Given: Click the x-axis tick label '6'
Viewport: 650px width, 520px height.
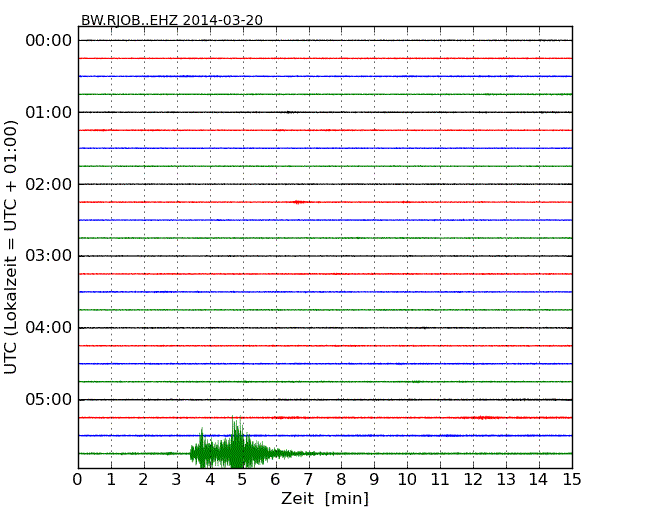Looking at the screenshot, I should 276,480.
